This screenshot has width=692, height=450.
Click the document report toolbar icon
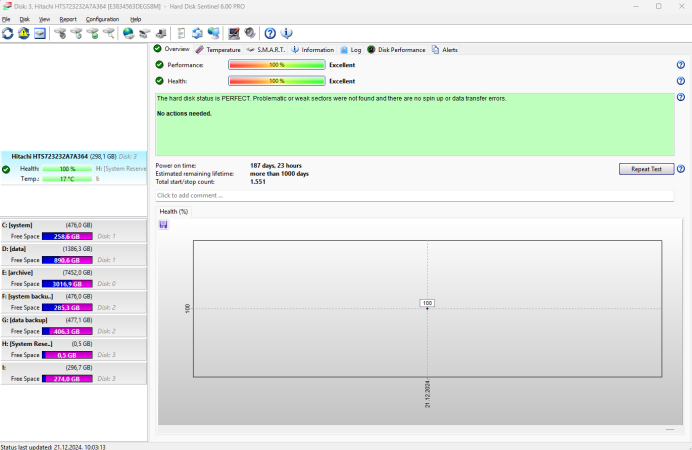tap(181, 33)
